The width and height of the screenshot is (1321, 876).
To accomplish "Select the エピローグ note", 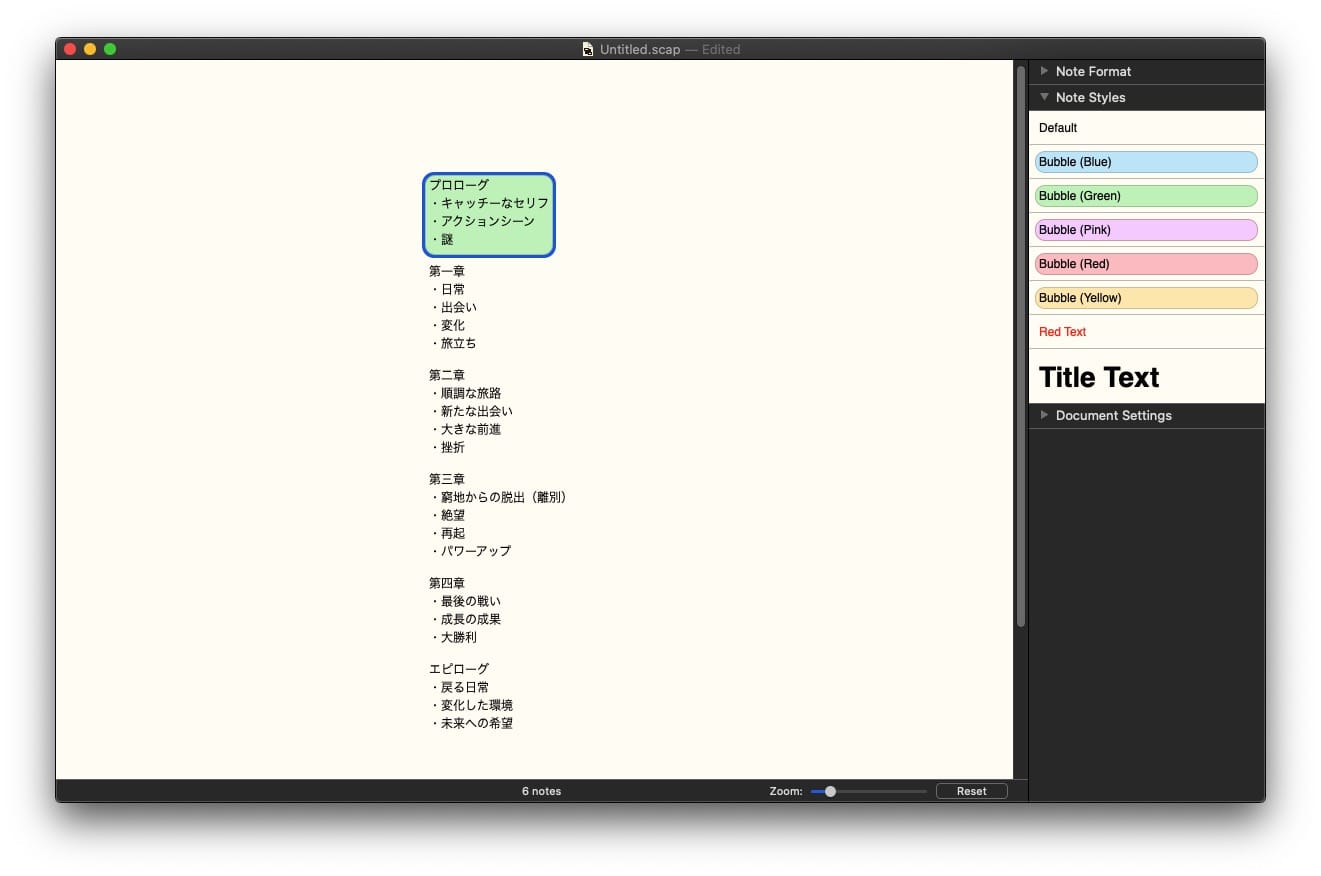I will tap(470, 696).
